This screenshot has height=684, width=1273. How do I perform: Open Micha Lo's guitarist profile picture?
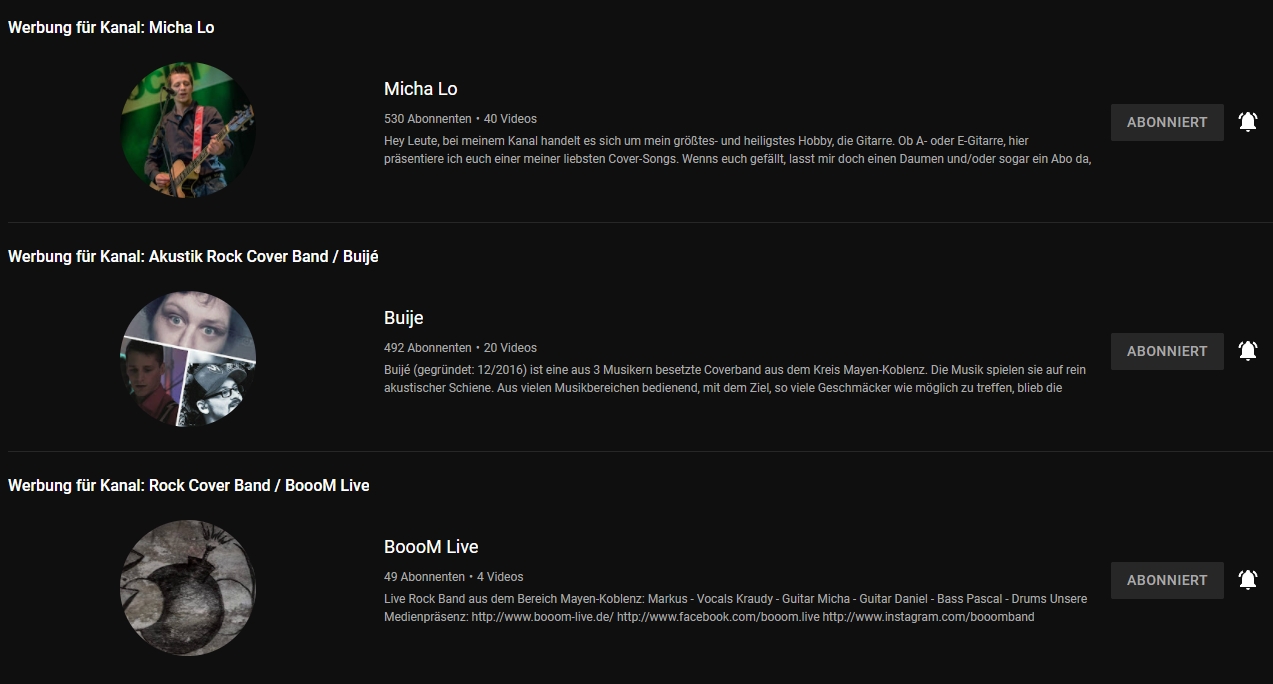coord(188,130)
